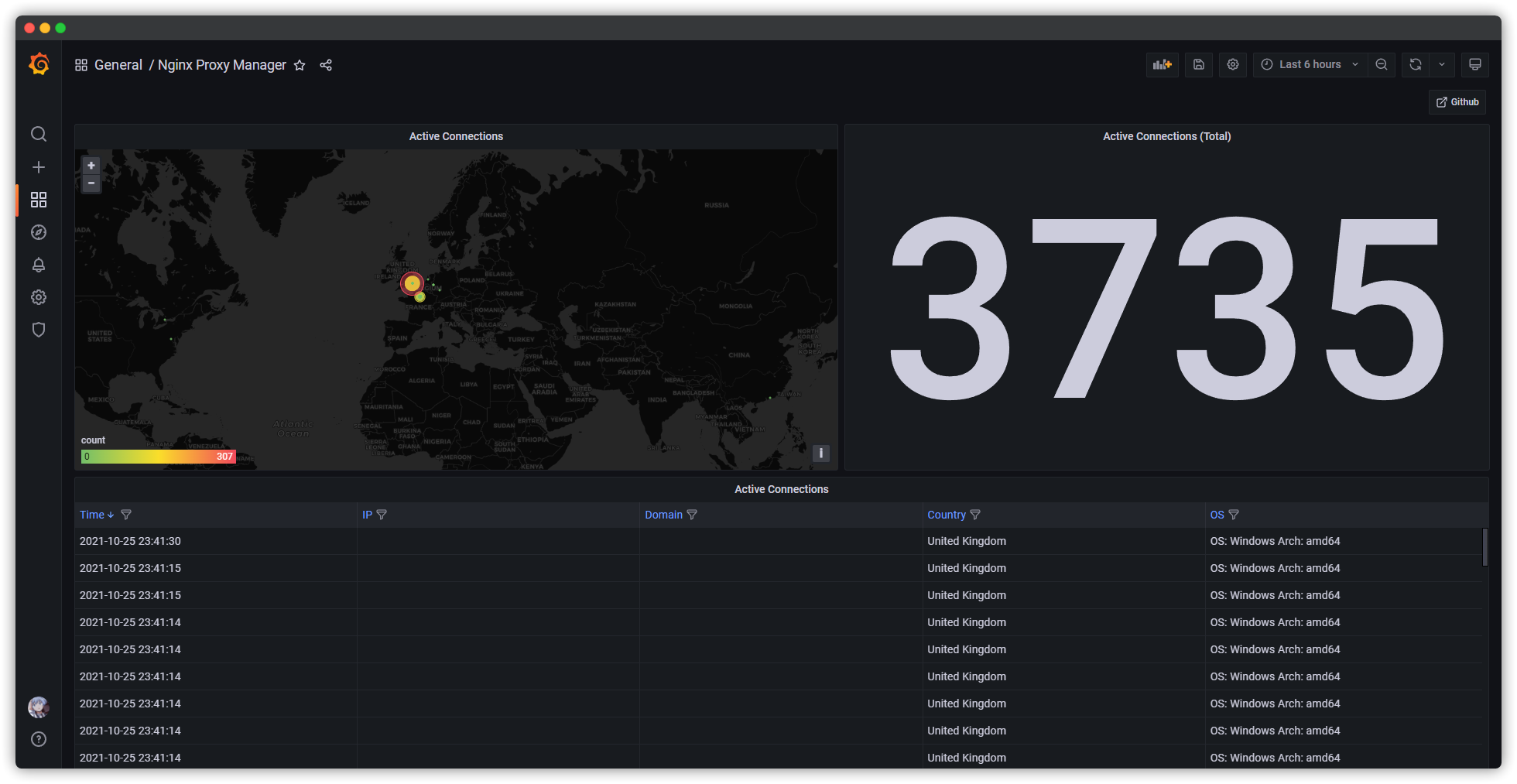
Task: Open the user profile avatar
Action: (39, 707)
